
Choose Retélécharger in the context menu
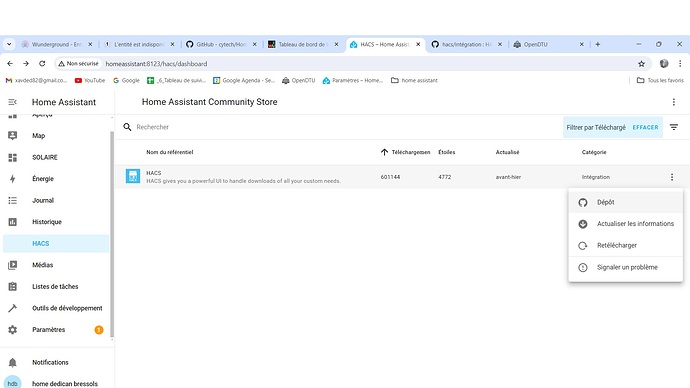click(625, 245)
